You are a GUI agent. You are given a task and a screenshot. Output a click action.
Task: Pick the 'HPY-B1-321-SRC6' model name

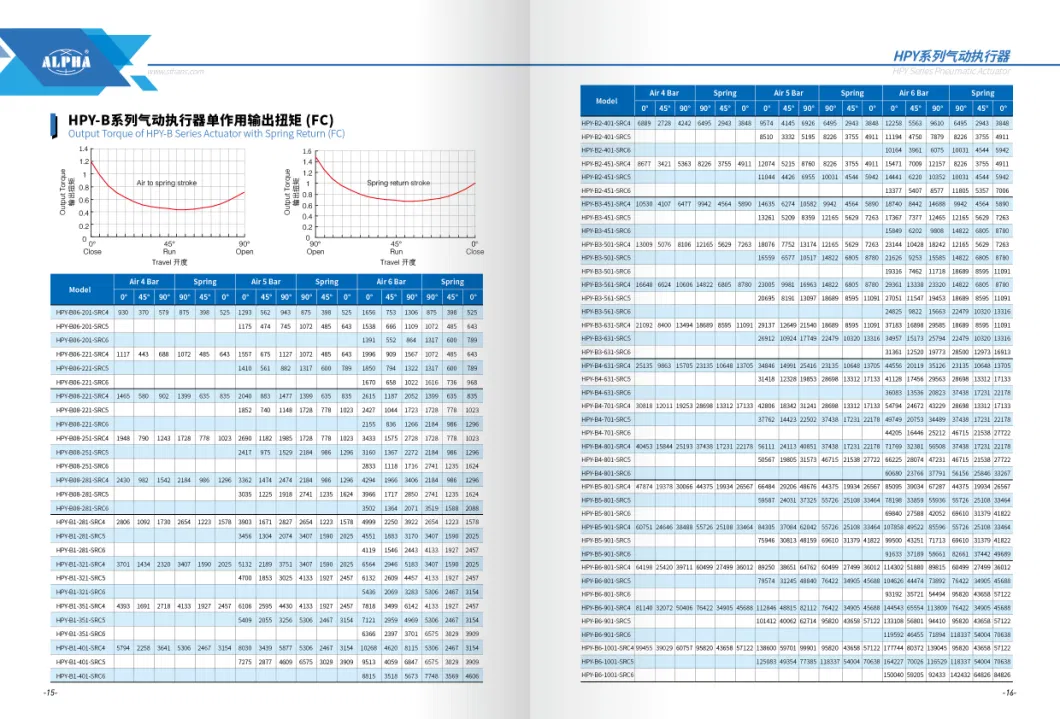point(80,592)
